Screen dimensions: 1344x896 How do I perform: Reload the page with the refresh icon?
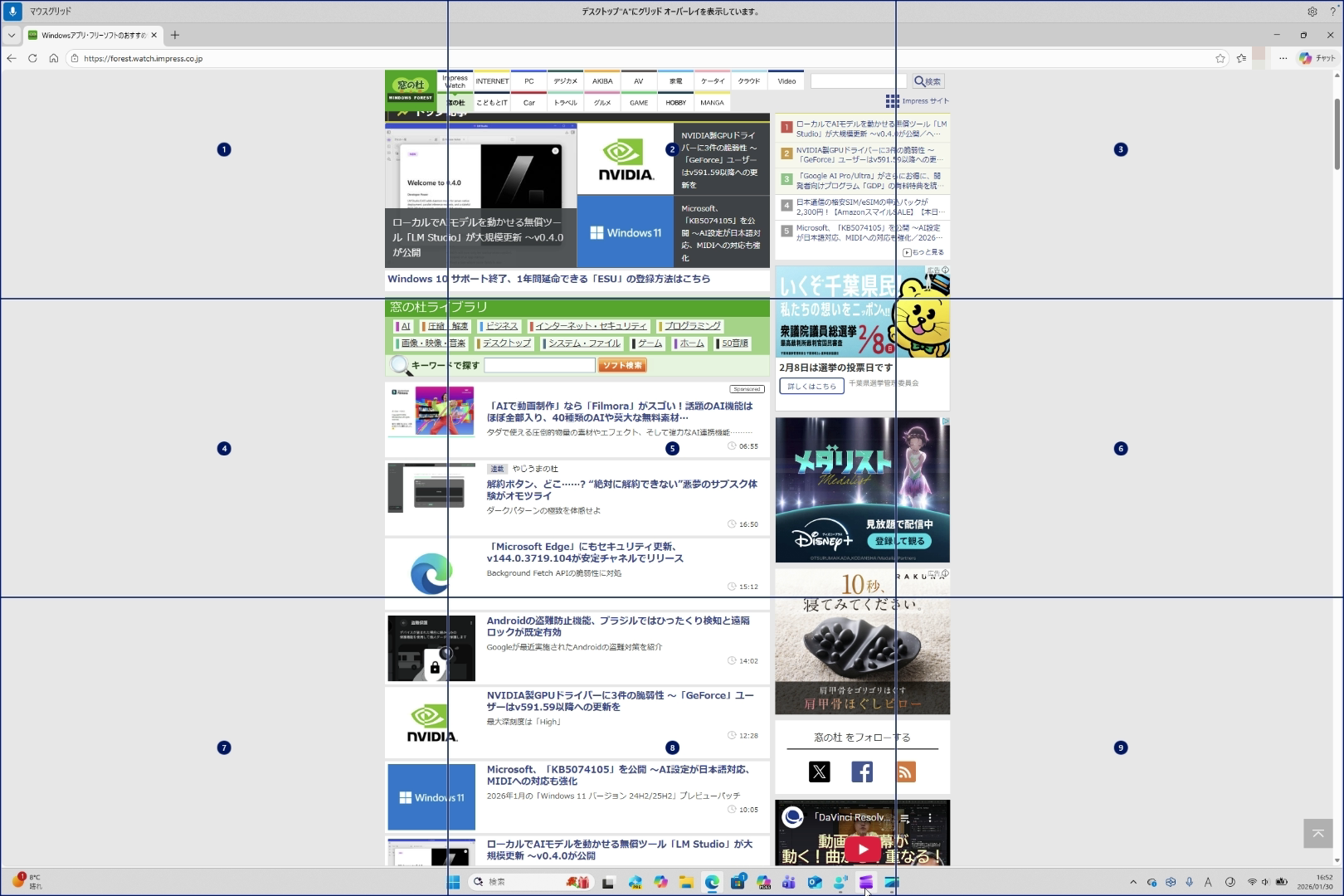click(32, 58)
